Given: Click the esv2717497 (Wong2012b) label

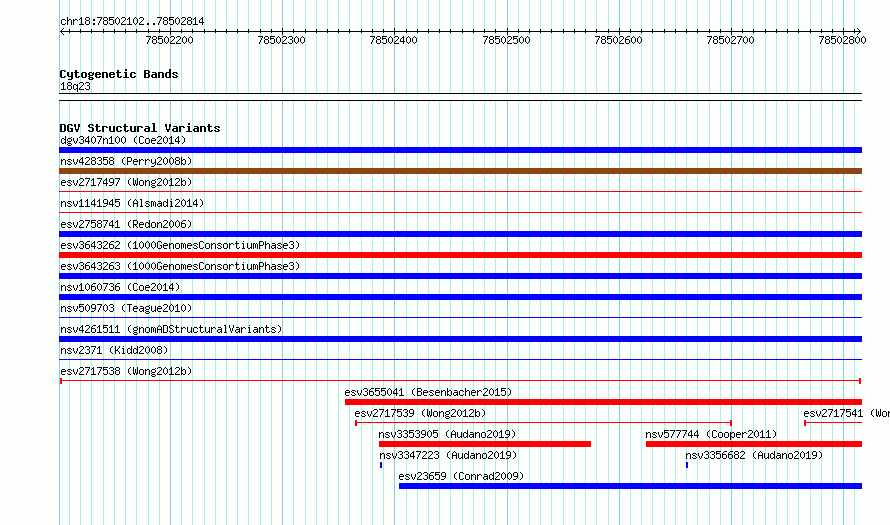Looking at the screenshot, I should (x=126, y=182).
